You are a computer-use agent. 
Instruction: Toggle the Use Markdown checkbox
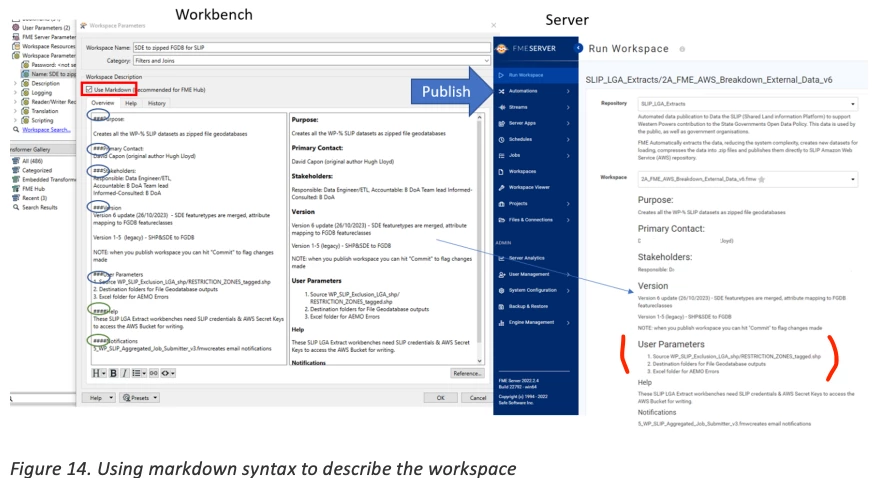89,89
